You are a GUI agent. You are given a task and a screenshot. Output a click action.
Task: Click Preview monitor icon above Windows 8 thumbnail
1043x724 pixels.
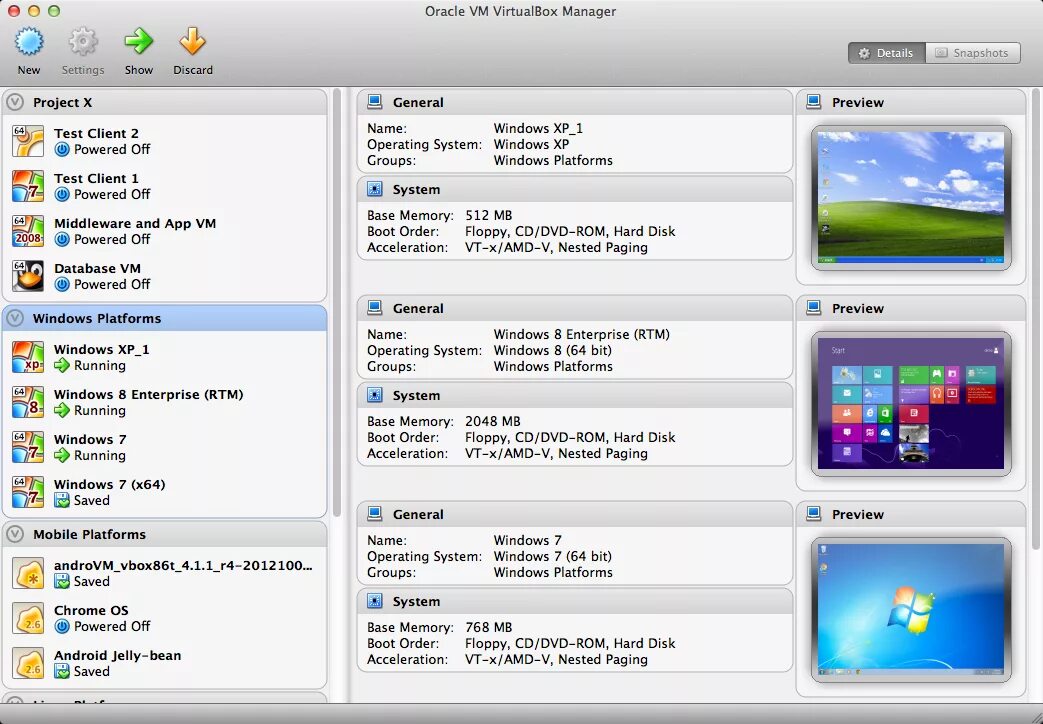click(814, 308)
